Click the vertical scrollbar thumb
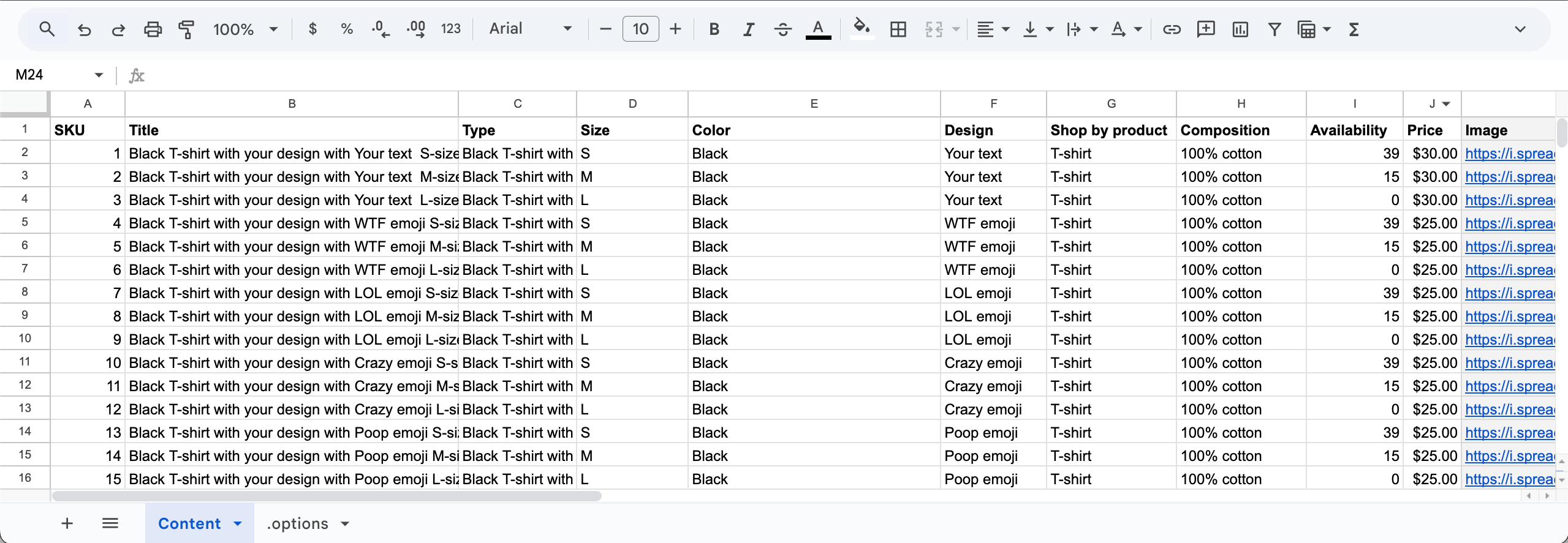 (1562, 133)
